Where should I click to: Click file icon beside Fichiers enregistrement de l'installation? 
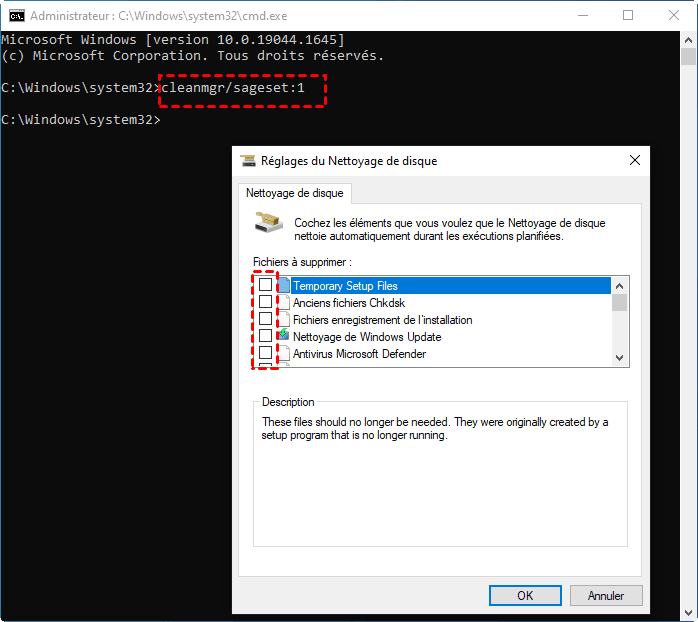point(284,319)
